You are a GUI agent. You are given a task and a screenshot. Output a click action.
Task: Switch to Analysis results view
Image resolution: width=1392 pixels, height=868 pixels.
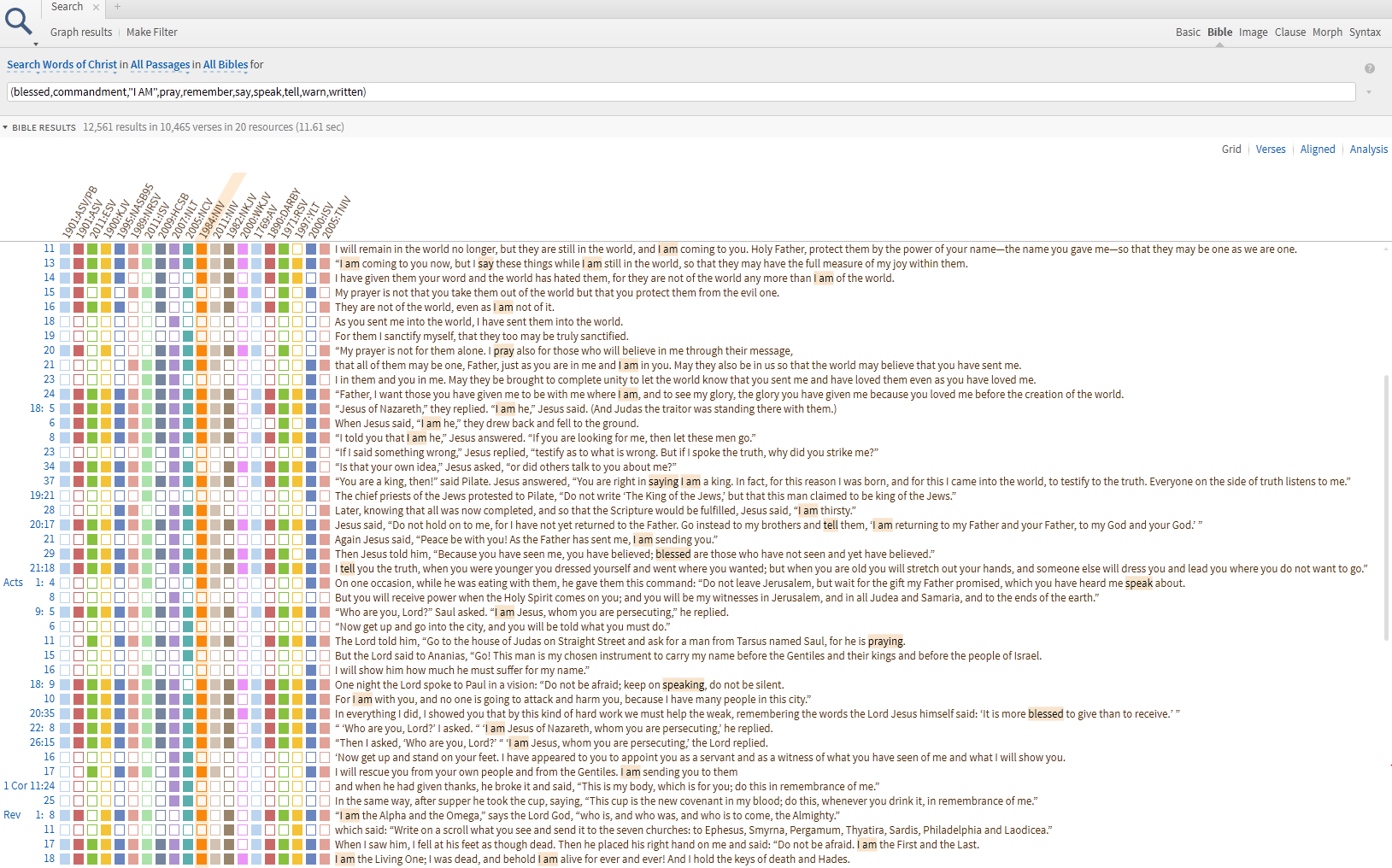click(x=1369, y=150)
